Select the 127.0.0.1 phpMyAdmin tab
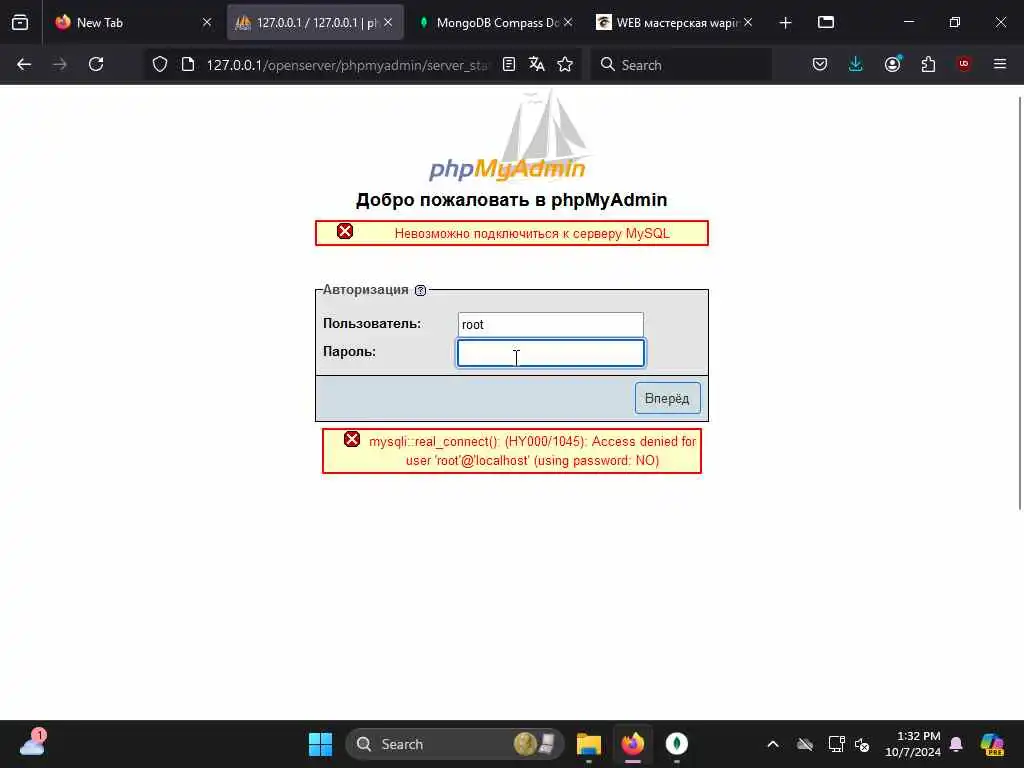Screen dimensions: 1024x768 [315, 22]
